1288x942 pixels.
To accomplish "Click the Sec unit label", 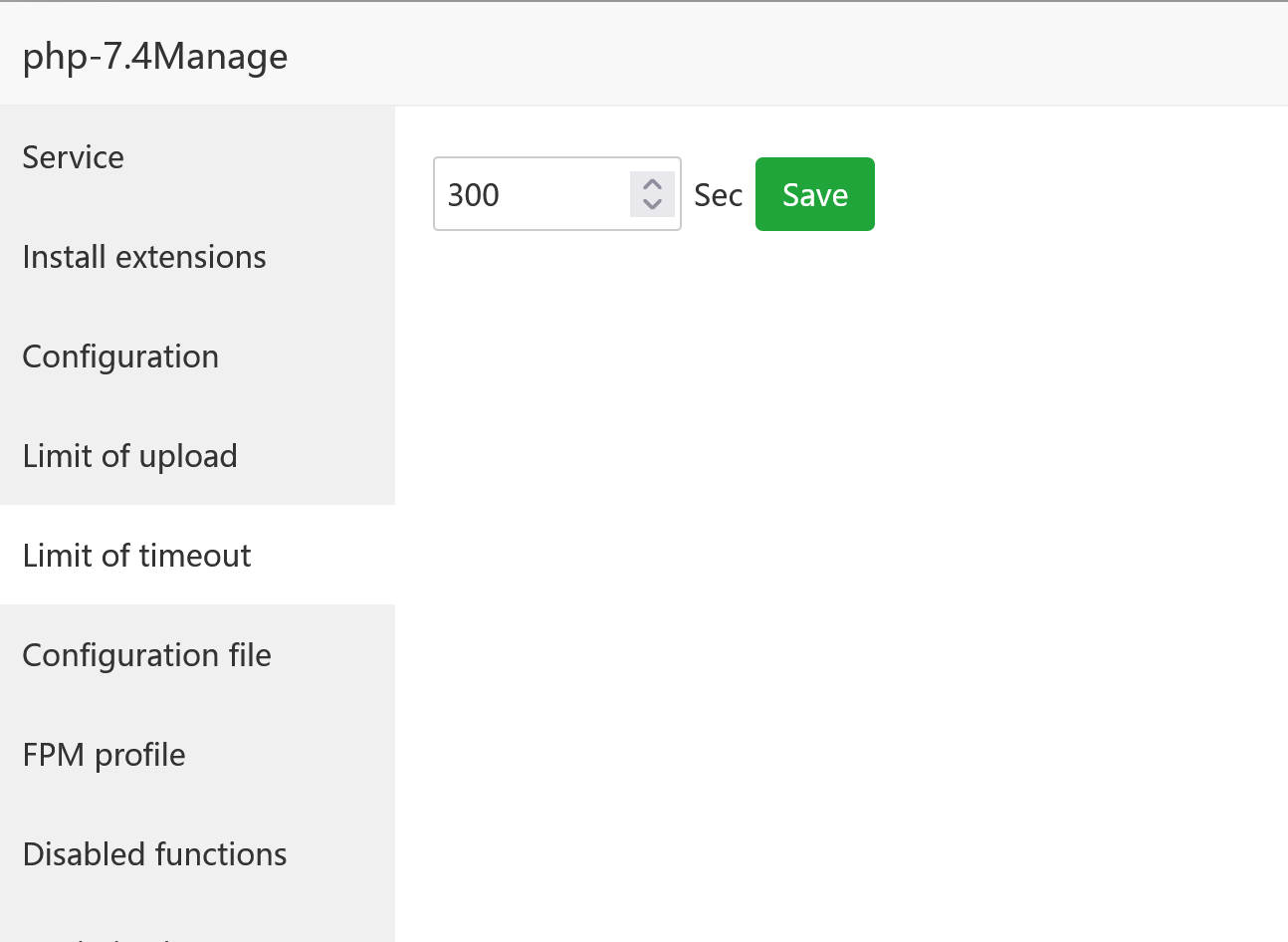I will pos(718,195).
